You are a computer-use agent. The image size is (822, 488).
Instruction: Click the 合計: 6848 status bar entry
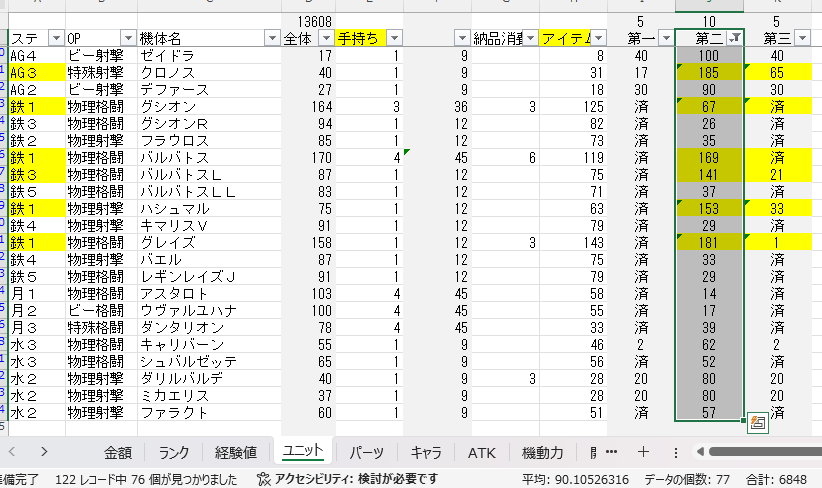click(x=776, y=479)
